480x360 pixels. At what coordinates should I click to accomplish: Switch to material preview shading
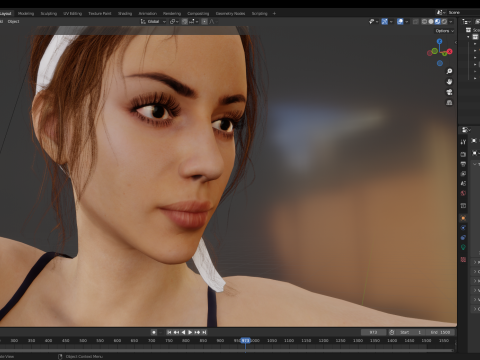438,21
